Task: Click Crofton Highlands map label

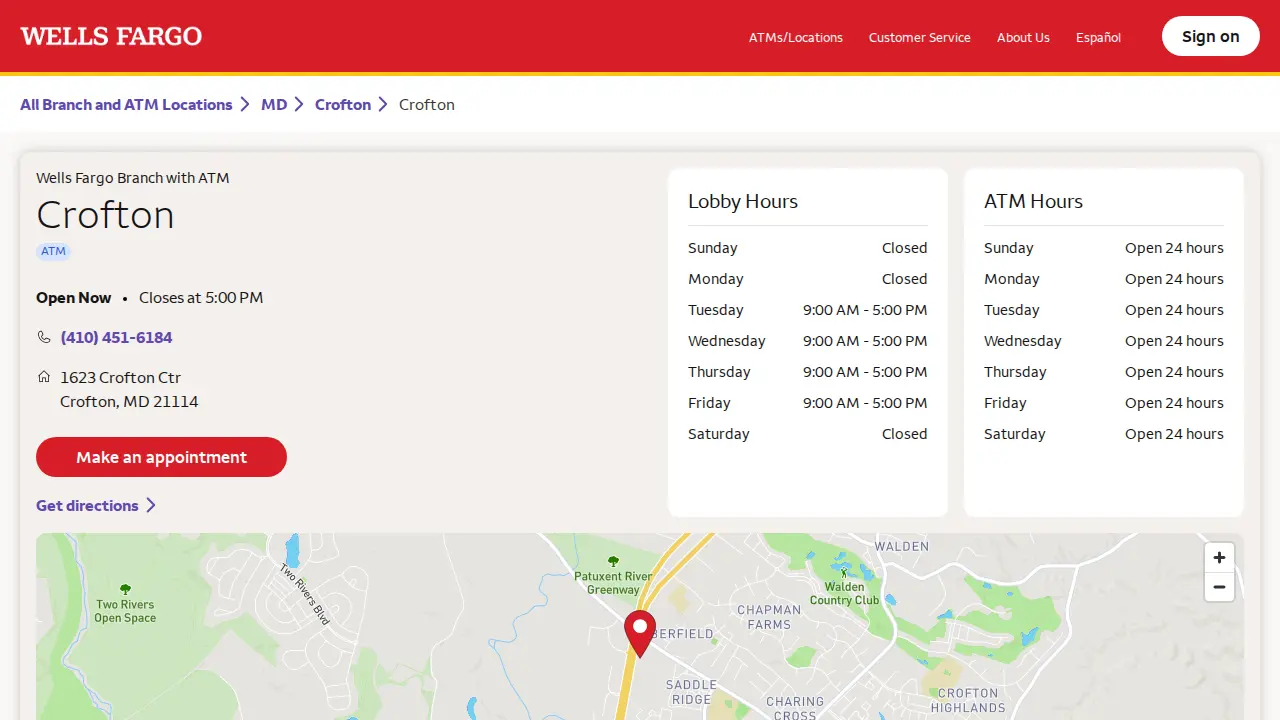Action: point(968,700)
